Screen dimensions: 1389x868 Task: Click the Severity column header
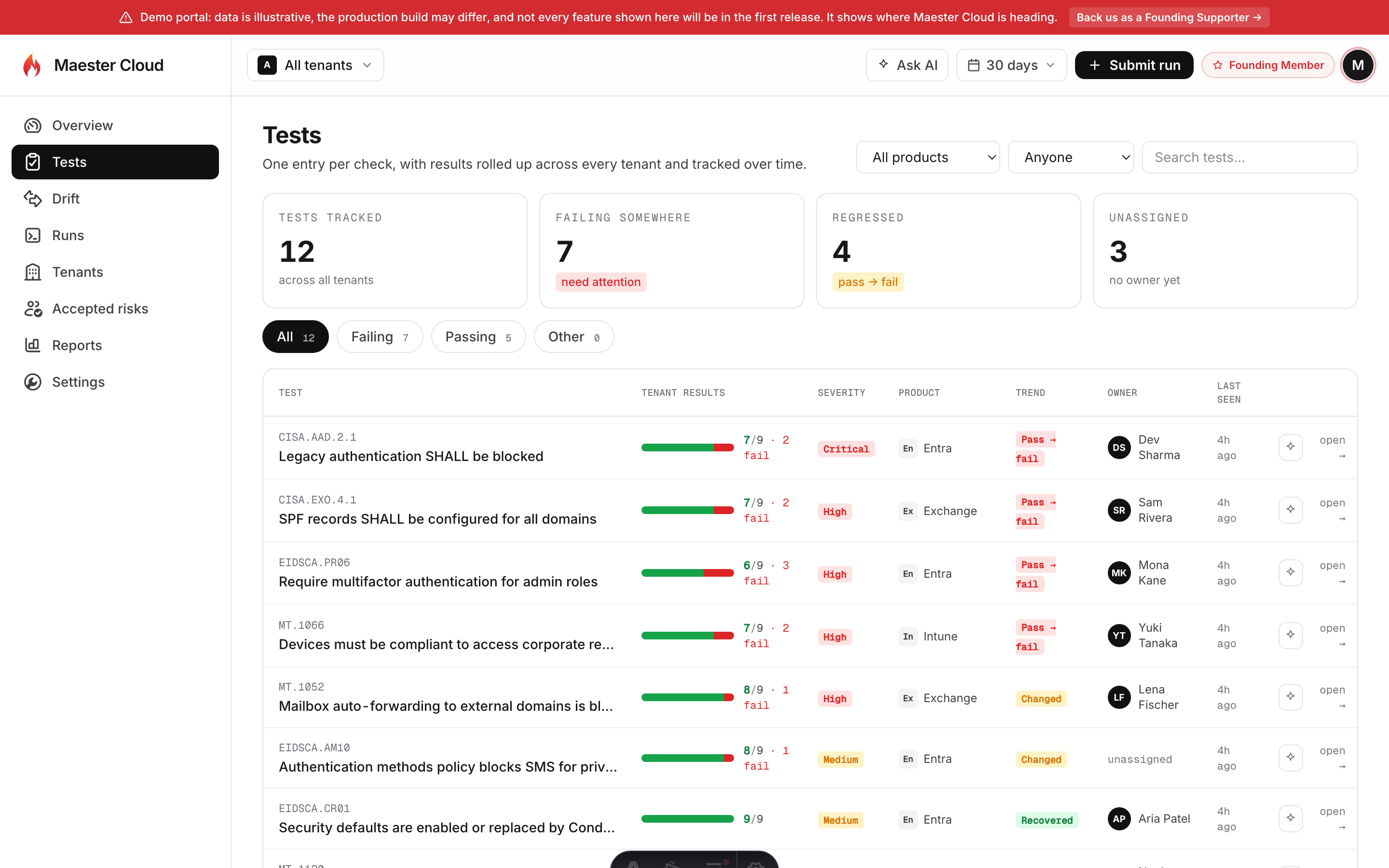point(841,393)
